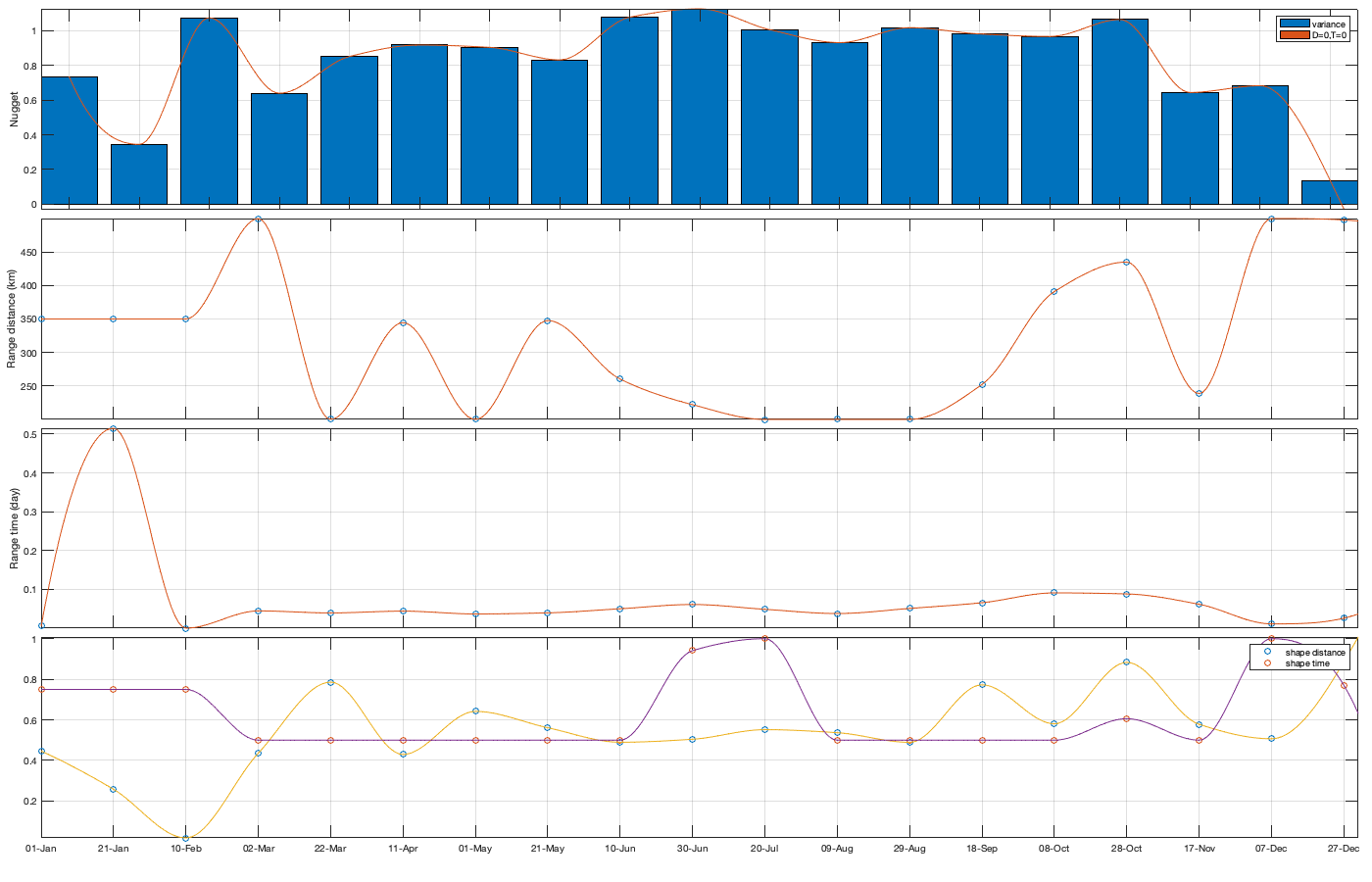This screenshot has height=882, width=1372.
Task: Select the tallest Nugget bar near 30-Jun
Action: point(699,108)
